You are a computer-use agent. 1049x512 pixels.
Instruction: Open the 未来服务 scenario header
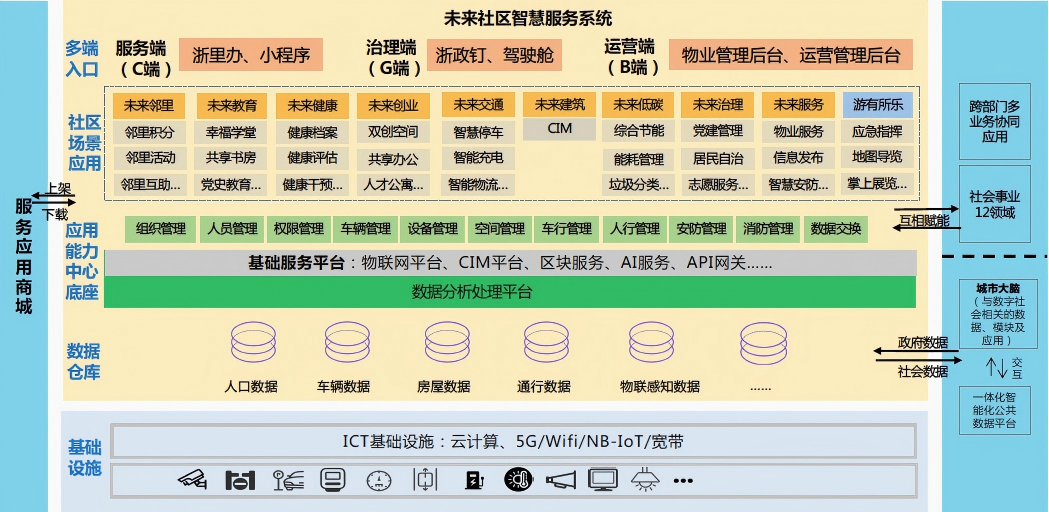[x=798, y=105]
